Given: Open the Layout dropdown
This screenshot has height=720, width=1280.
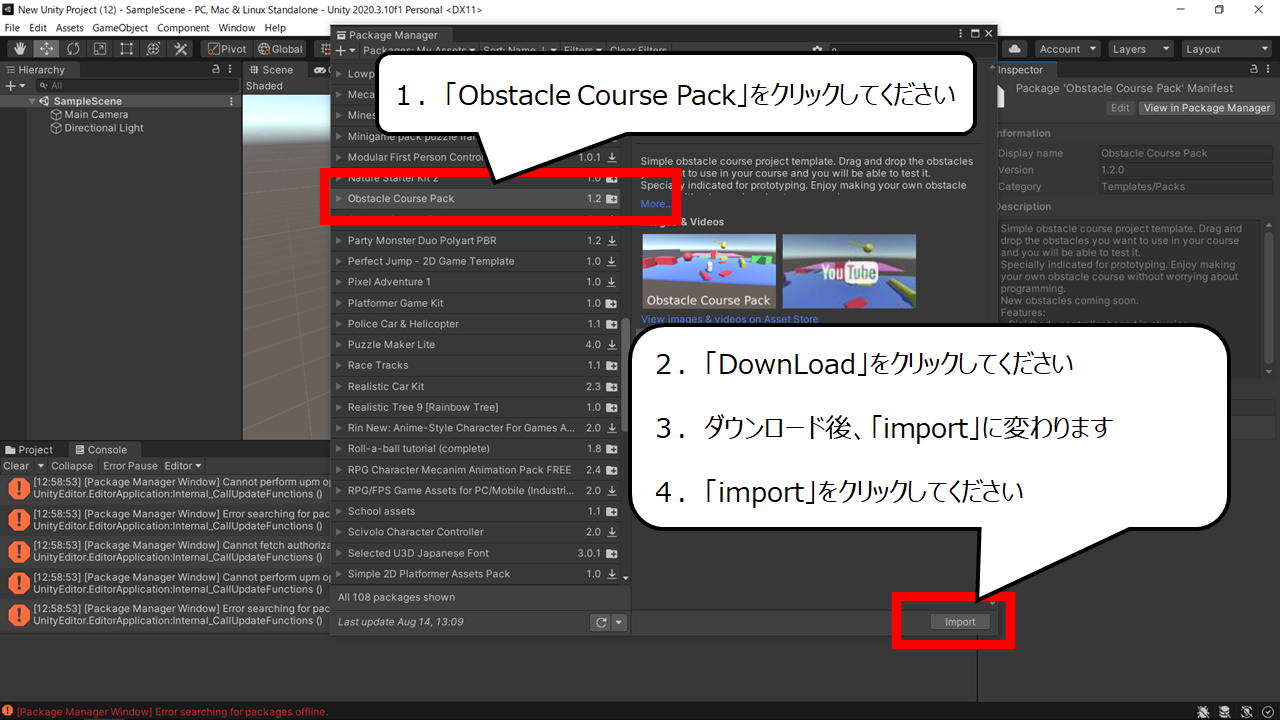Looking at the screenshot, I should coord(1226,49).
